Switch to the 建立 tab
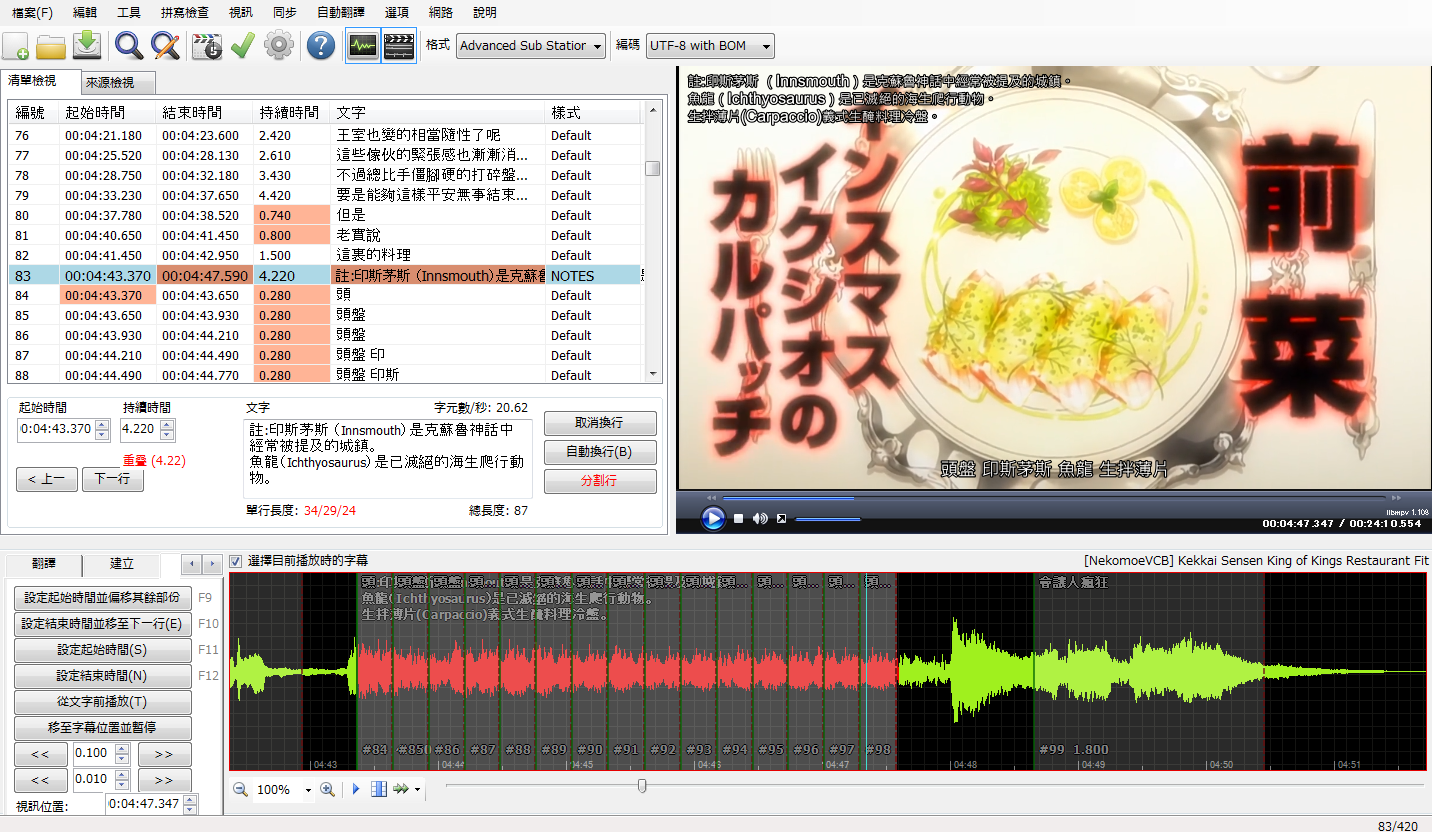 point(122,565)
